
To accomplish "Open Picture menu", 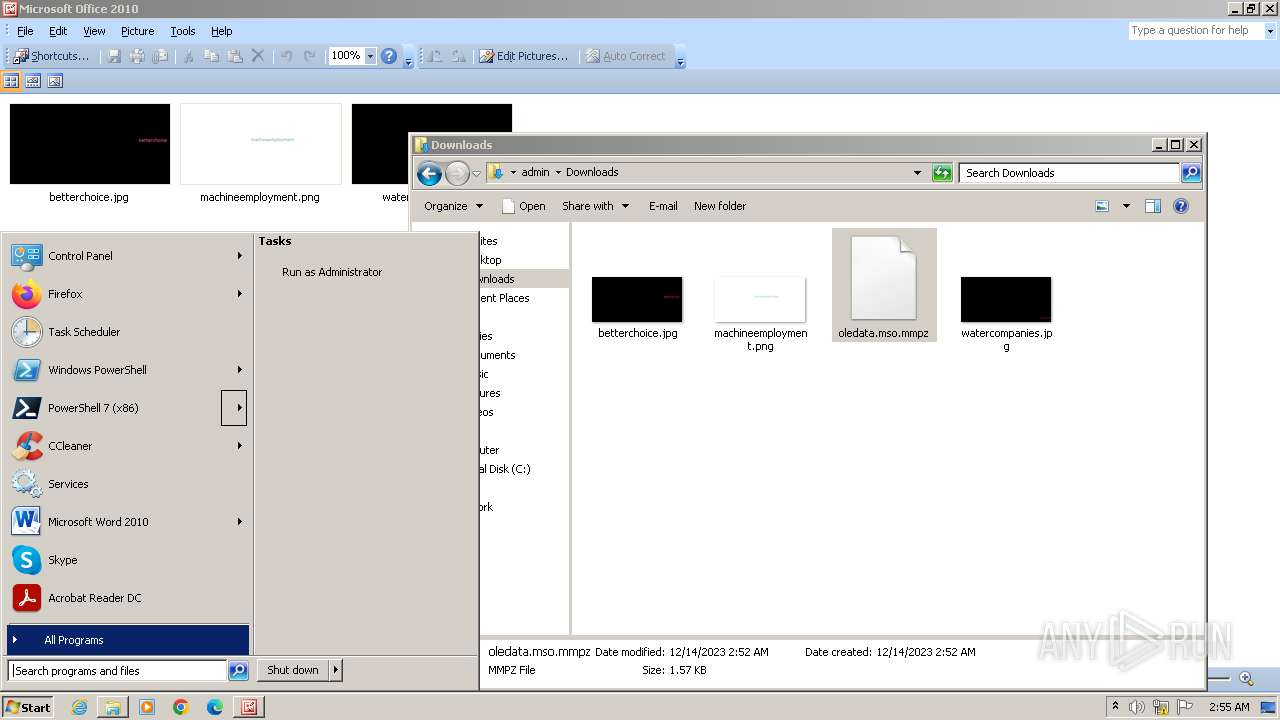I will (138, 31).
